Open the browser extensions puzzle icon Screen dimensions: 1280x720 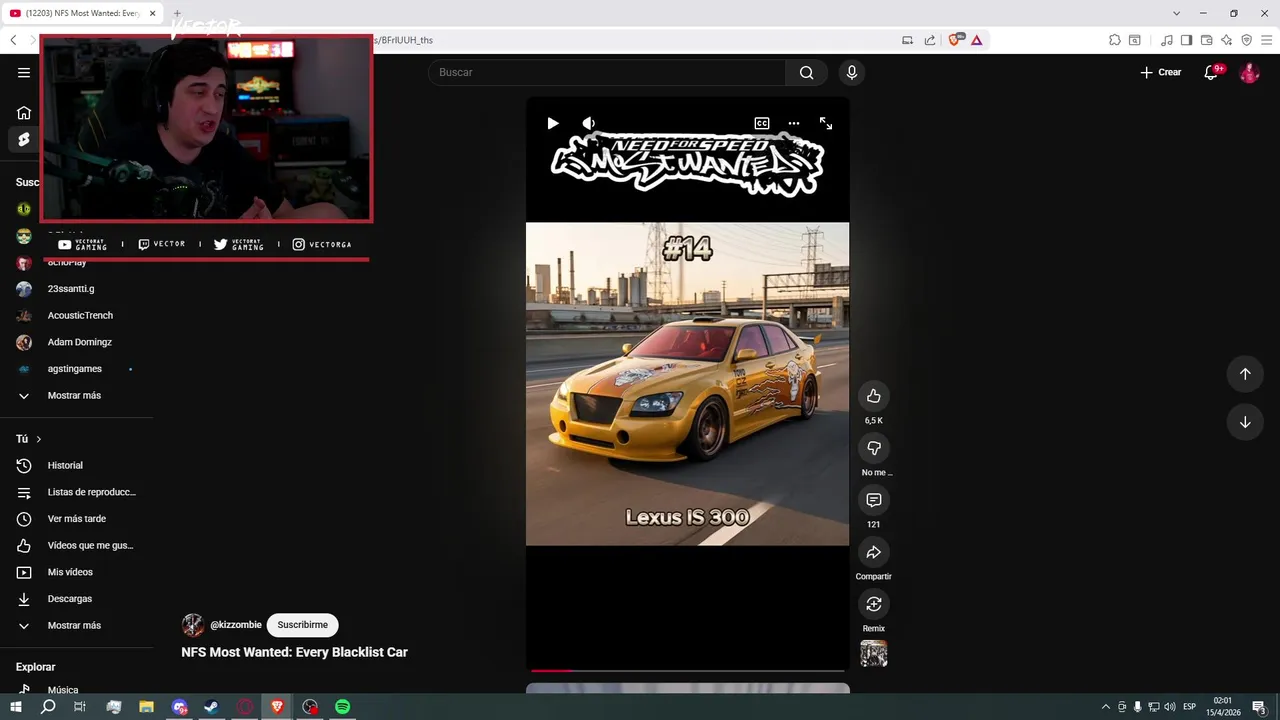(x=1115, y=40)
